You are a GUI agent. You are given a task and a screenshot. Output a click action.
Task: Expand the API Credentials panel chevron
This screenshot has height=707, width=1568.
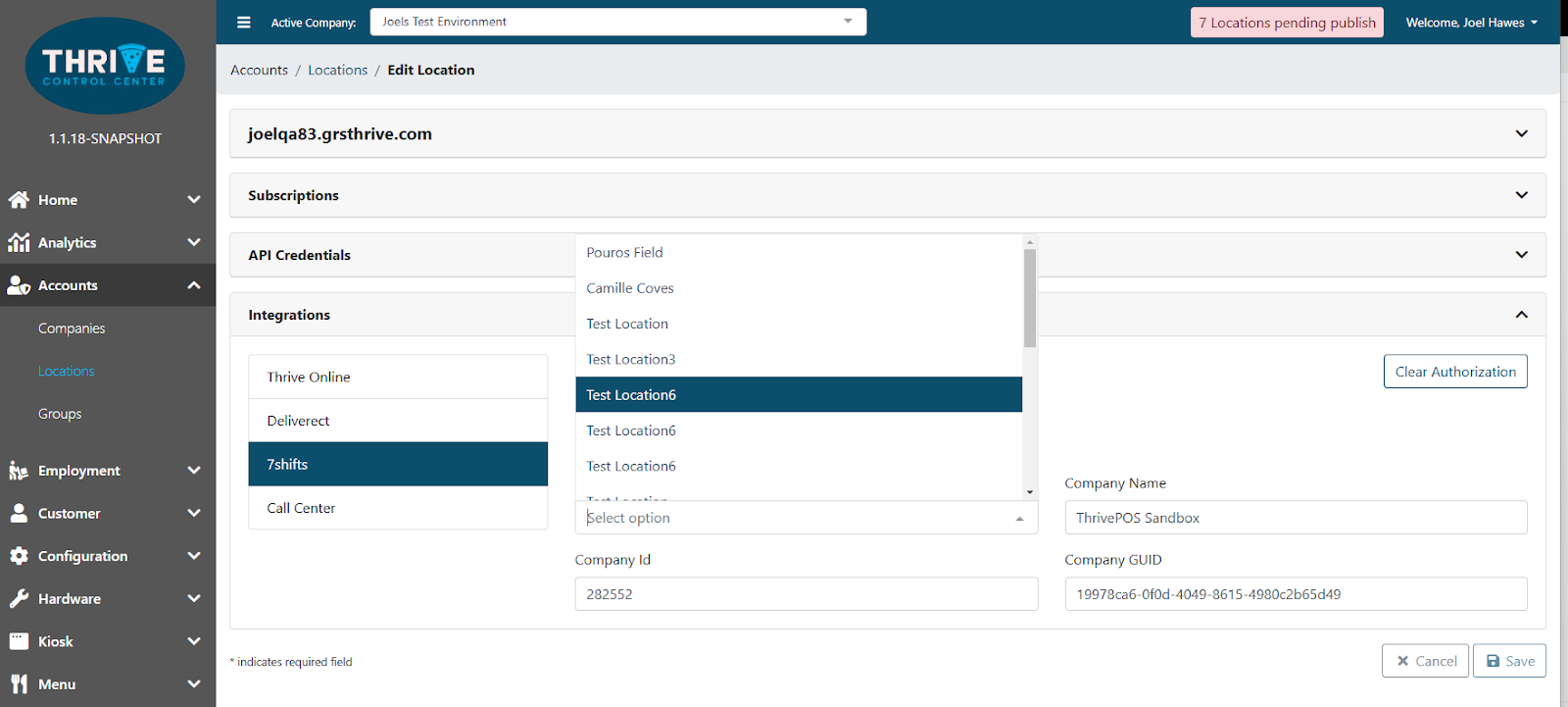click(x=1521, y=255)
